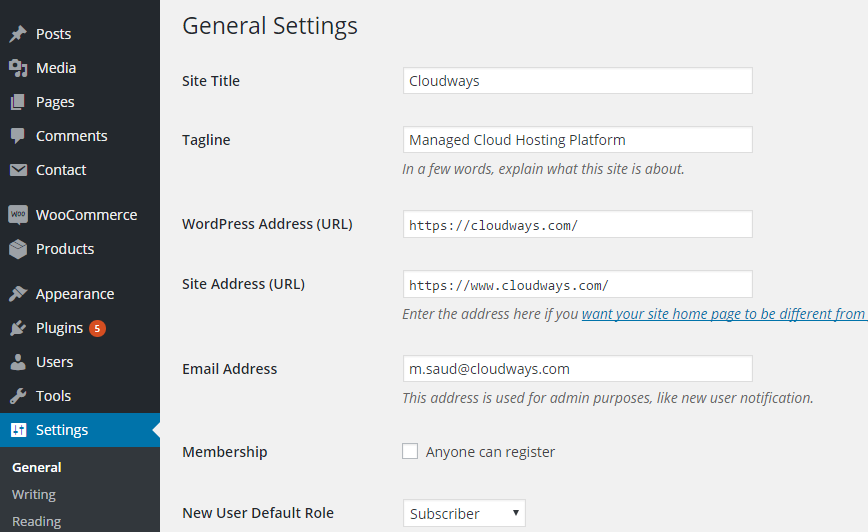Click the WooCommerce logo icon
The height and width of the screenshot is (532, 868).
18,215
